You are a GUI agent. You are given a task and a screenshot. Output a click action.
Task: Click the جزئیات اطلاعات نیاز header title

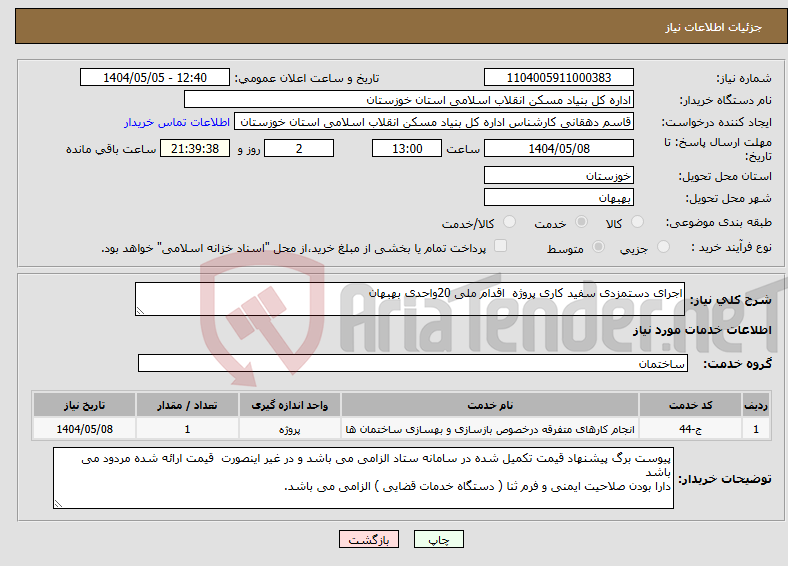point(714,27)
